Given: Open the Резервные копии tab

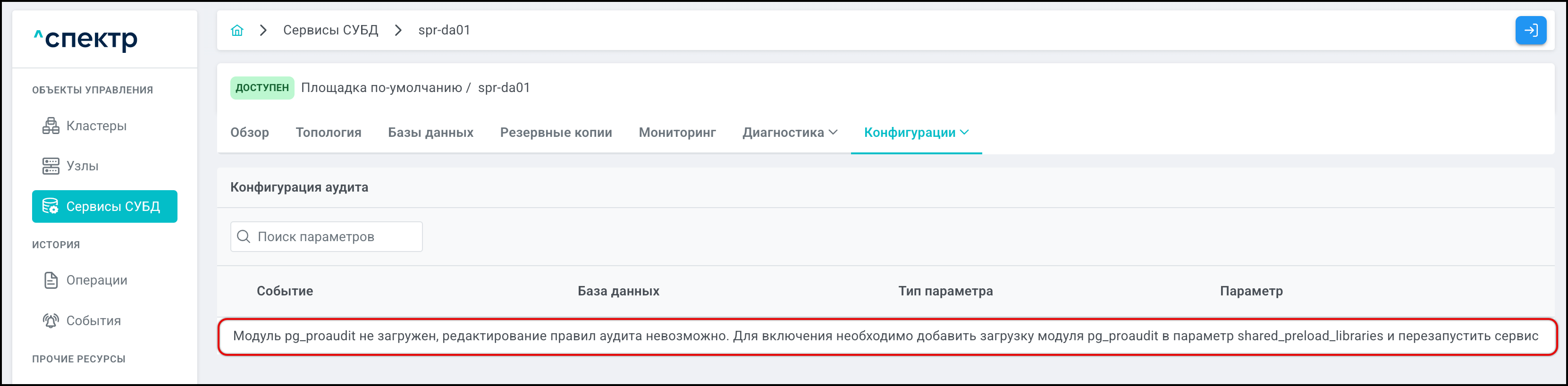Looking at the screenshot, I should pos(556,133).
